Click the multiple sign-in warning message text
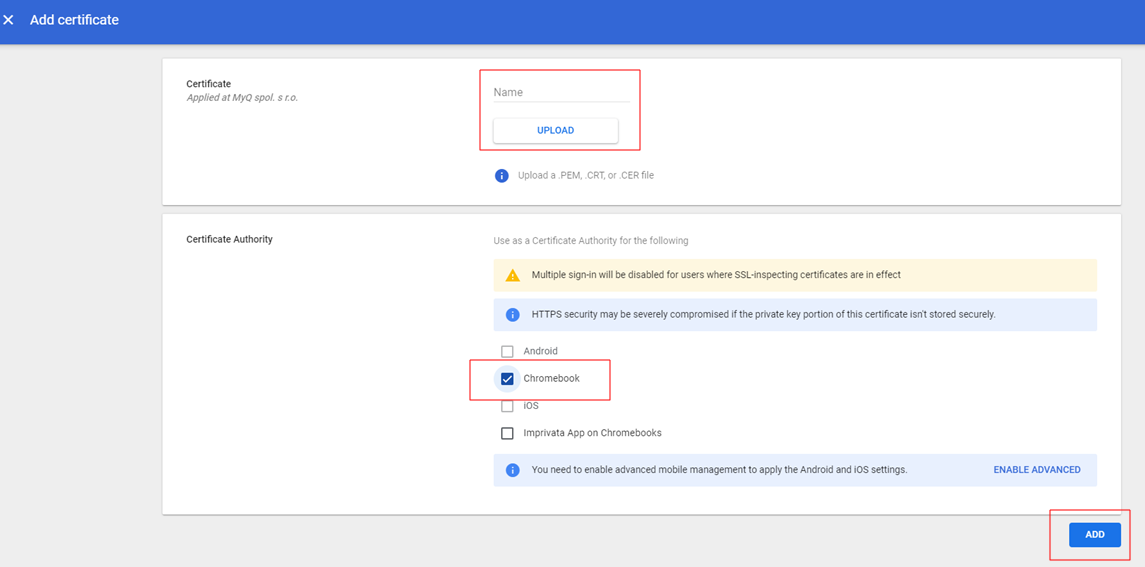The image size is (1145, 567). pyautogui.click(x=716, y=275)
